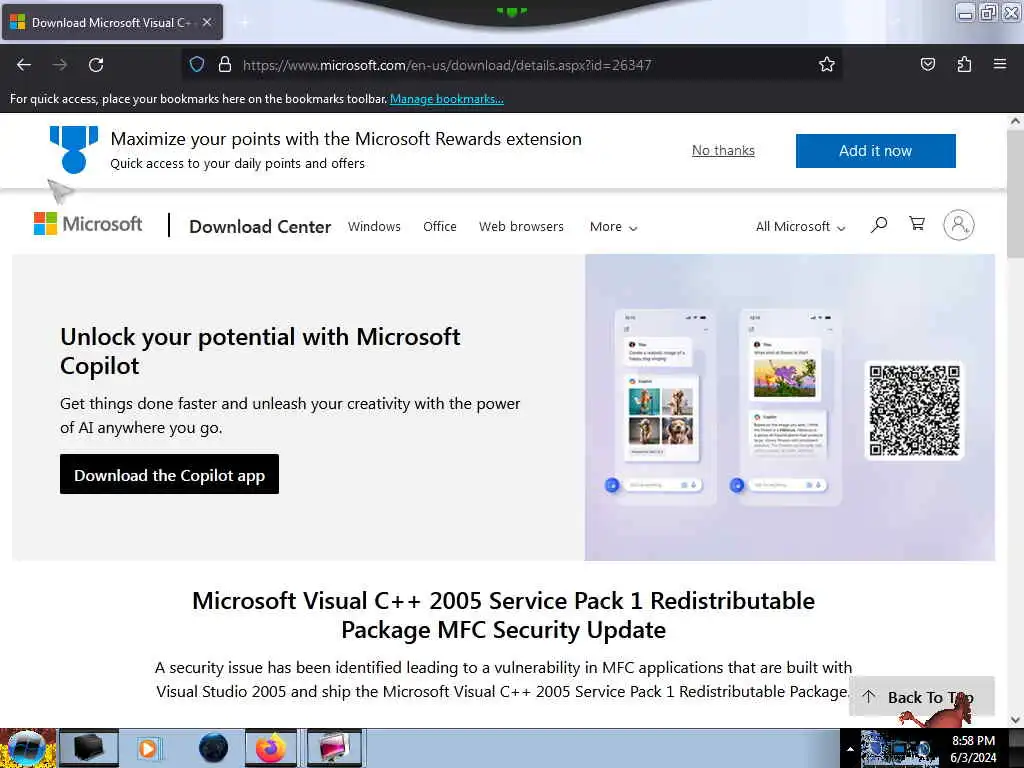Viewport: 1024px width, 768px height.
Task: Open the black box taskbar application
Action: 89,748
